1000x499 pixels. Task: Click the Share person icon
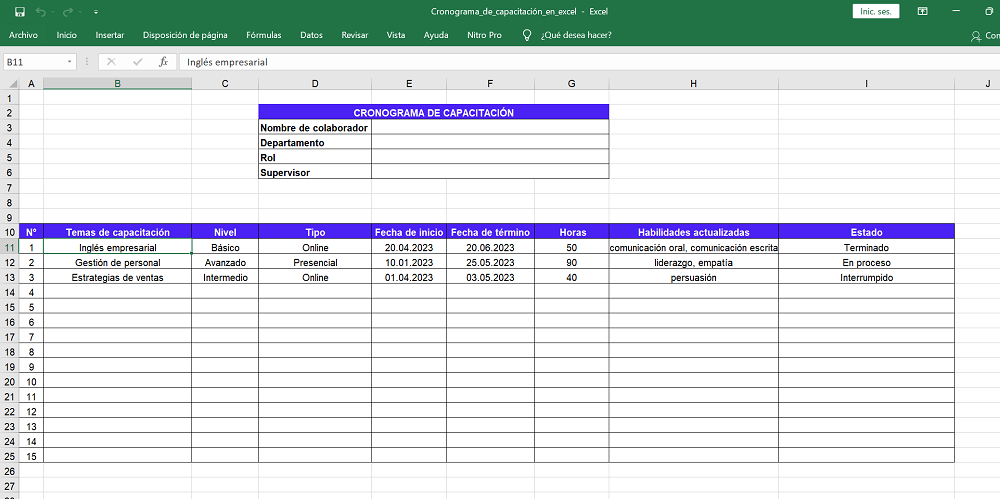coord(976,35)
